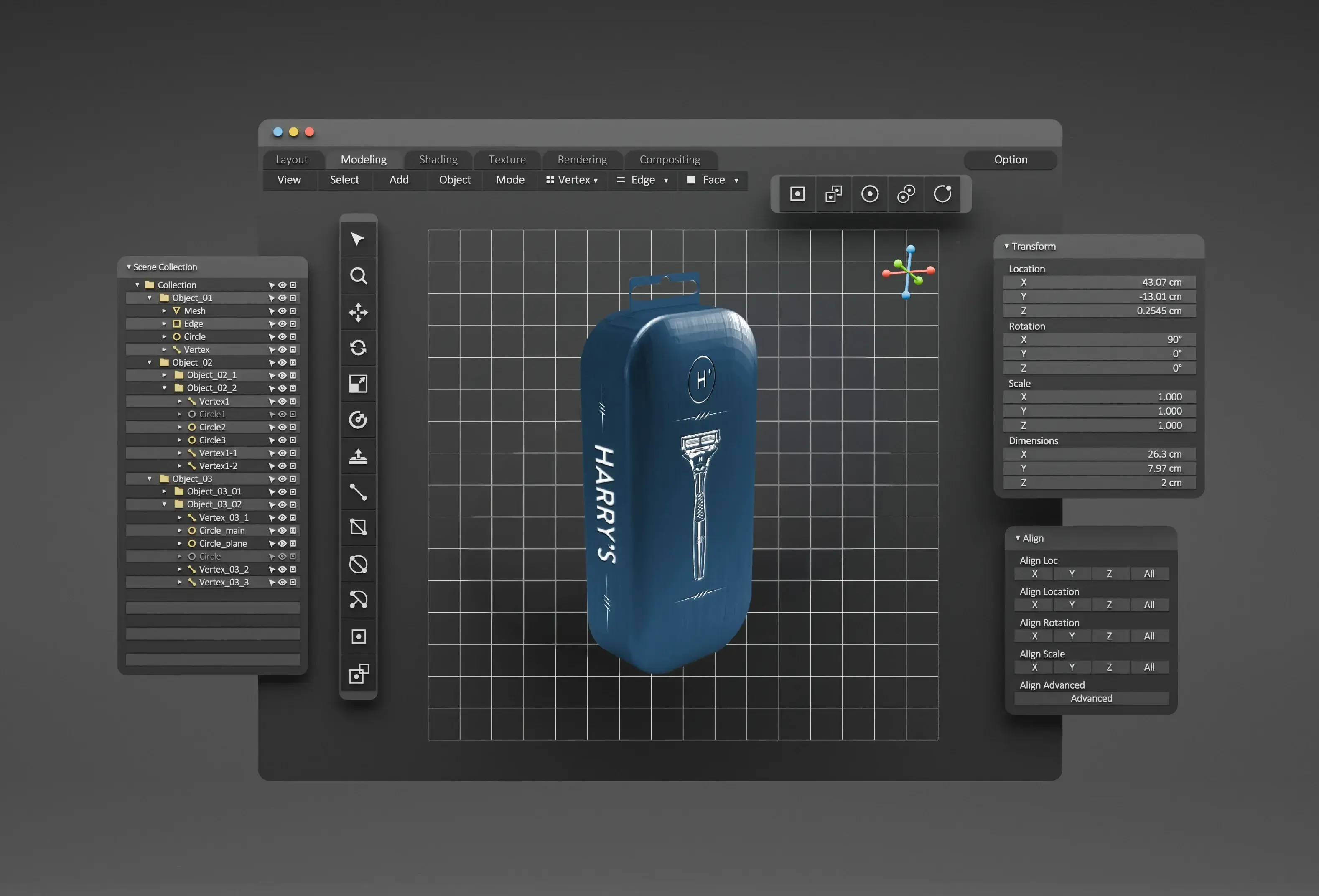Show the hidden Circle1 via eye icon
Image resolution: width=1319 pixels, height=896 pixels.
pyautogui.click(x=282, y=414)
